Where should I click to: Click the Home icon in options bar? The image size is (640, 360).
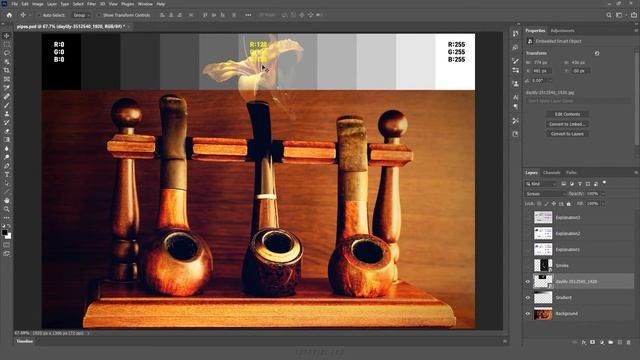(x=9, y=15)
